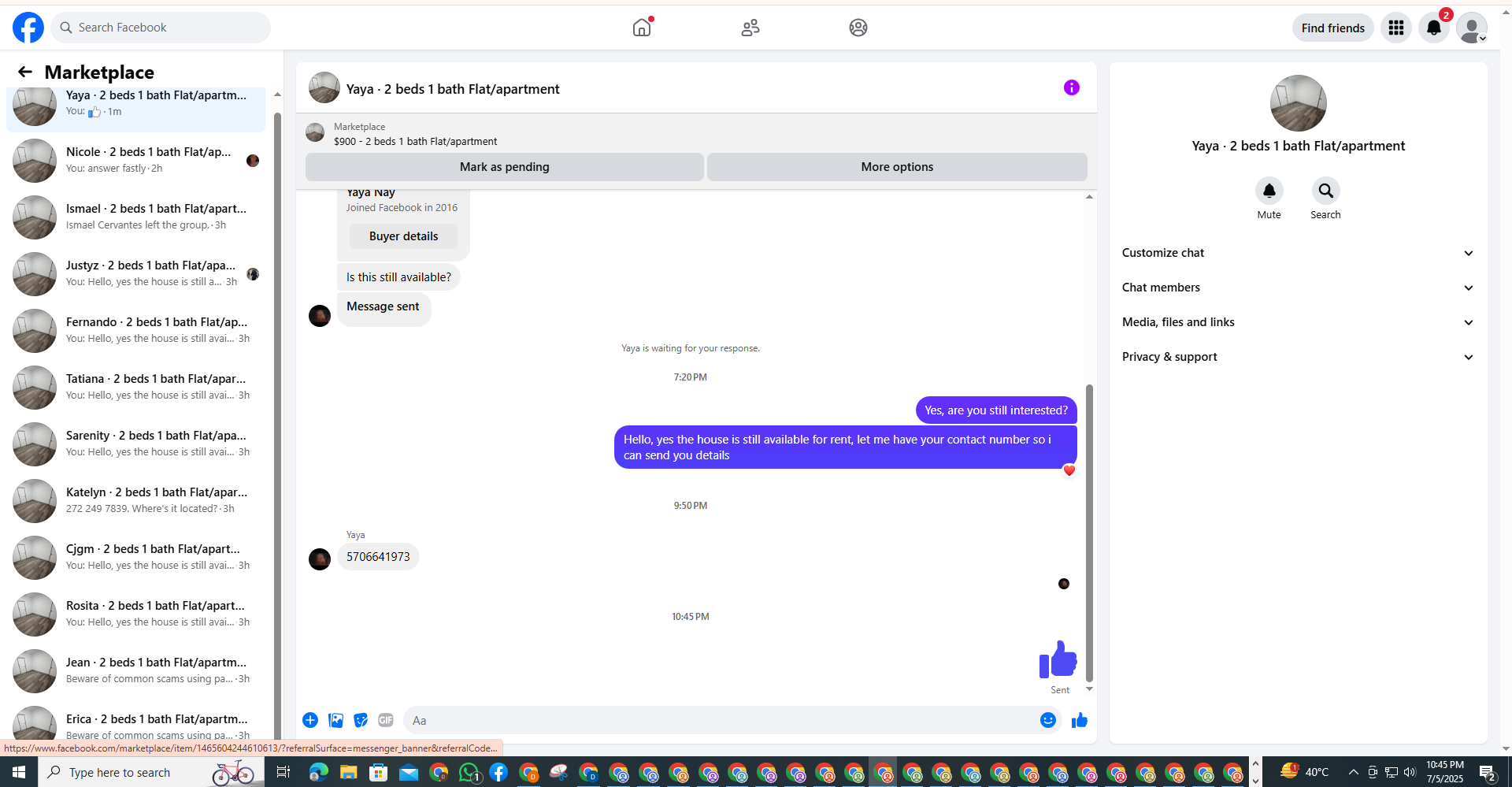Choose a GIF icon in composer

pos(386,720)
